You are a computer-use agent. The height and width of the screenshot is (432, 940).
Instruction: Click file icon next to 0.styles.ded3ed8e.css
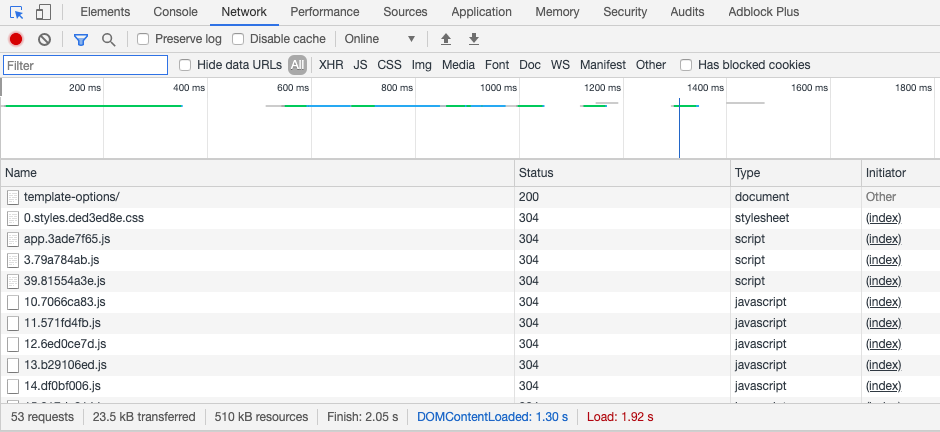13,218
